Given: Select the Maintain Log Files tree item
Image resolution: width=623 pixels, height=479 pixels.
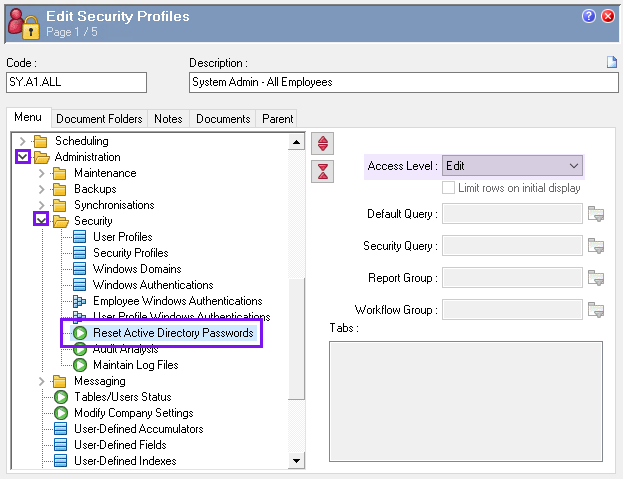Looking at the screenshot, I should click(x=135, y=365).
